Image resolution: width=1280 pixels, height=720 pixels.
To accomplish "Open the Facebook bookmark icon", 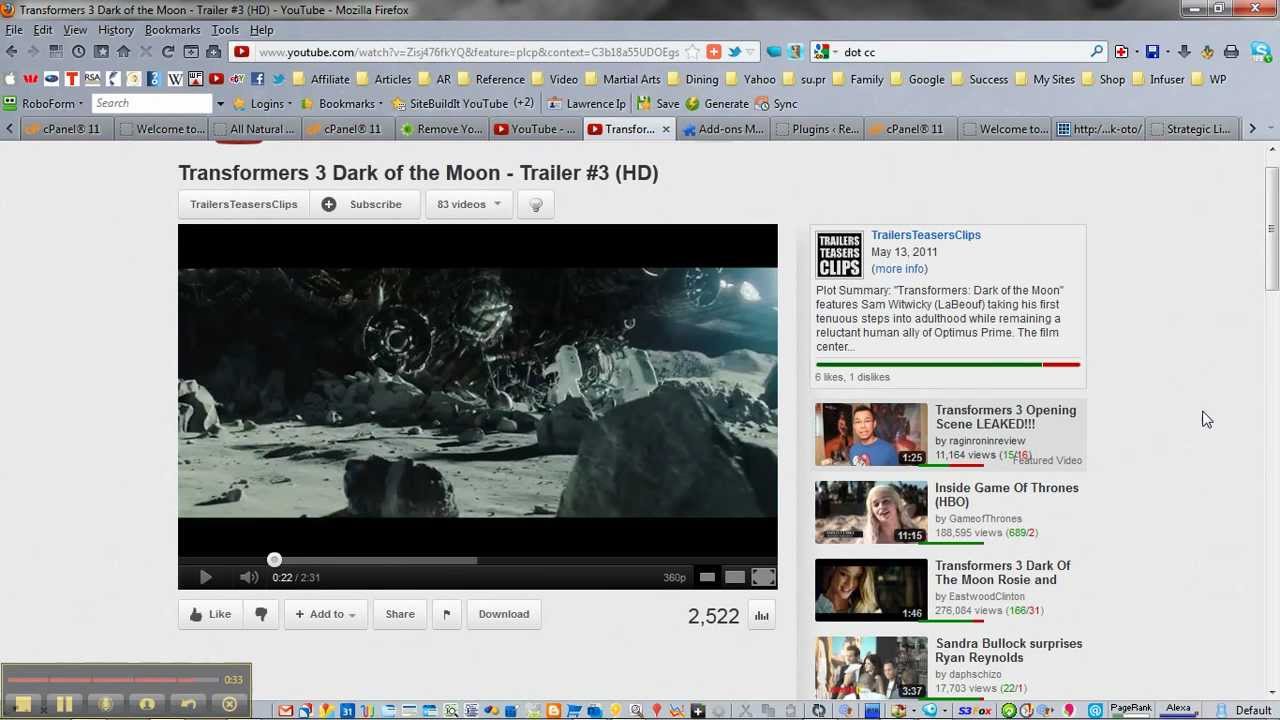I will pyautogui.click(x=257, y=79).
